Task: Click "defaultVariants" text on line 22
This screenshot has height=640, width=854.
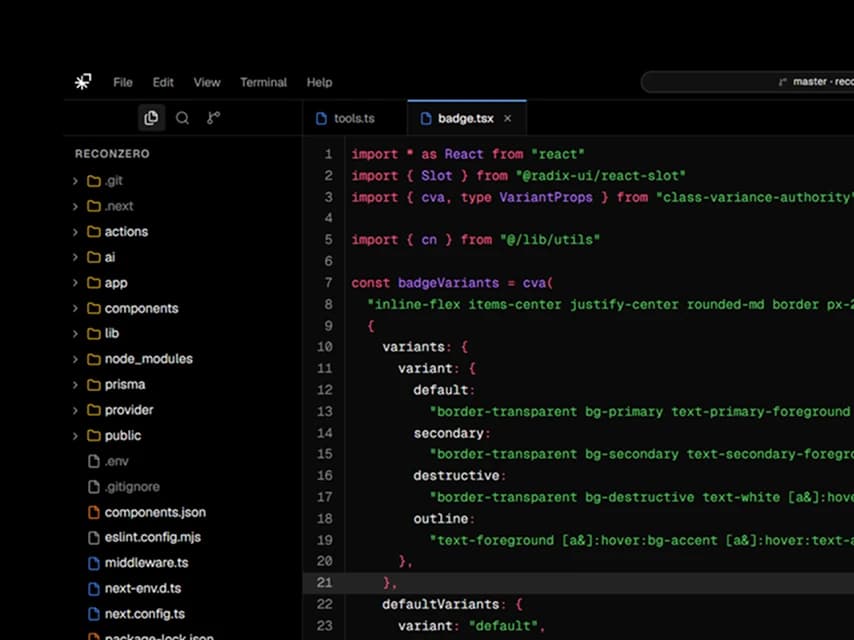Action: tap(441, 604)
